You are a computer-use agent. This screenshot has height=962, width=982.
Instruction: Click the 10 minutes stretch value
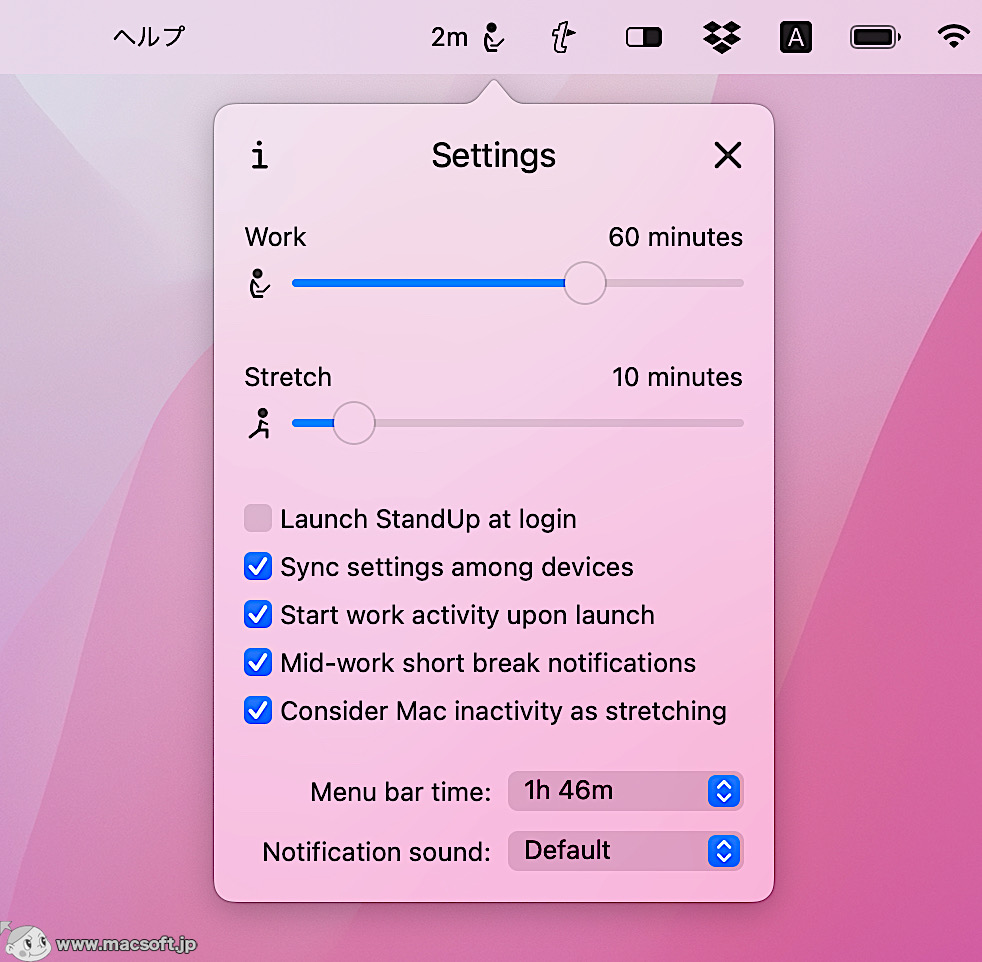pos(677,377)
